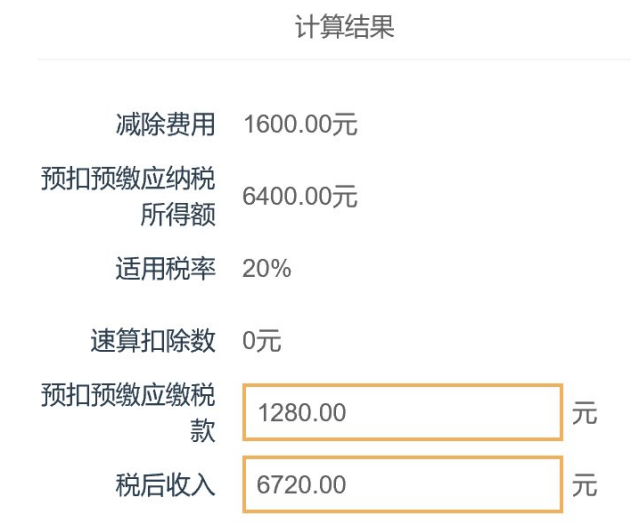Select the 6400.00元 taxable income value
631x525 pixels.
click(x=300, y=196)
